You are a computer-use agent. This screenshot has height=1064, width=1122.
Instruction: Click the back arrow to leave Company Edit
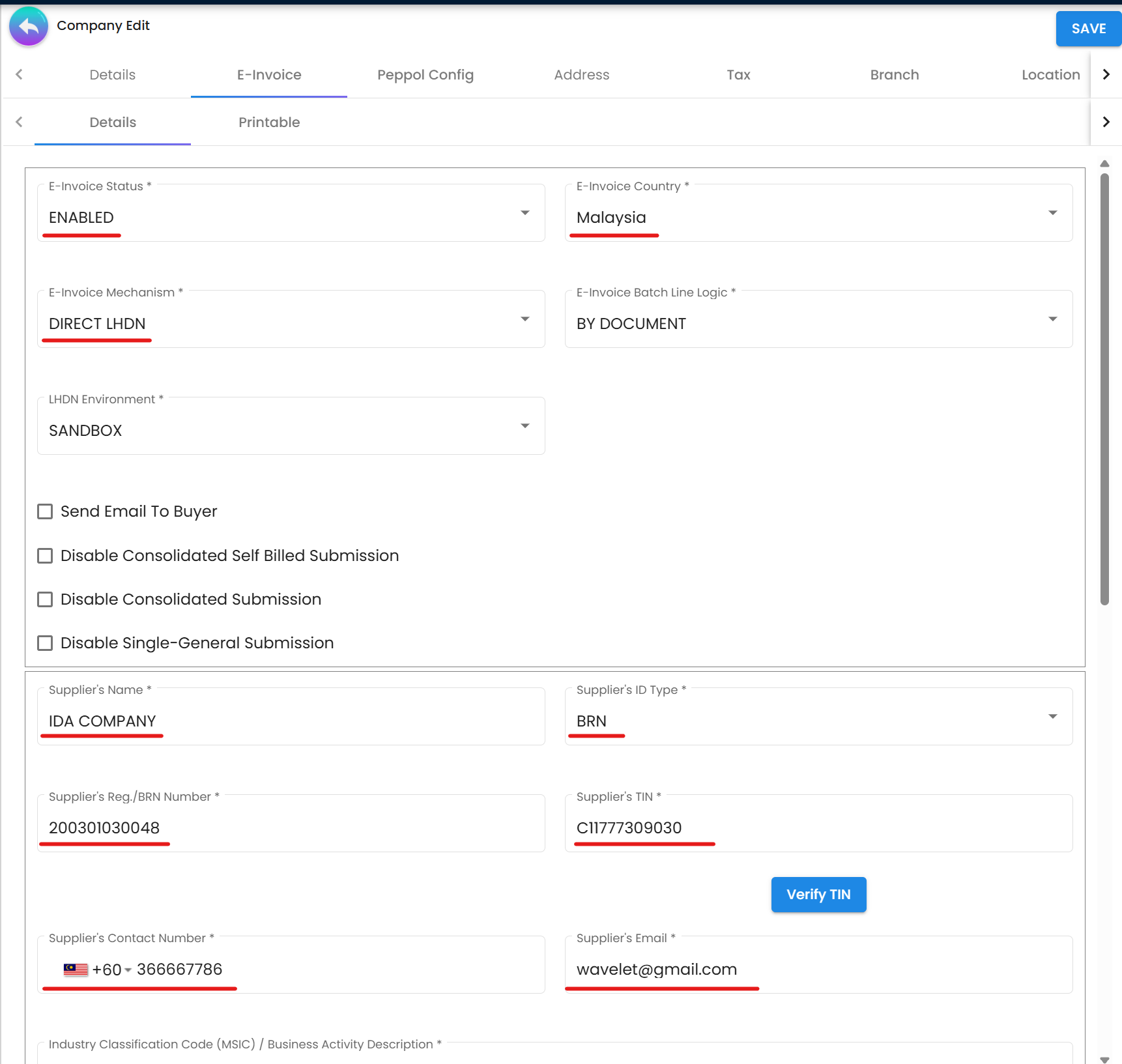click(x=28, y=26)
